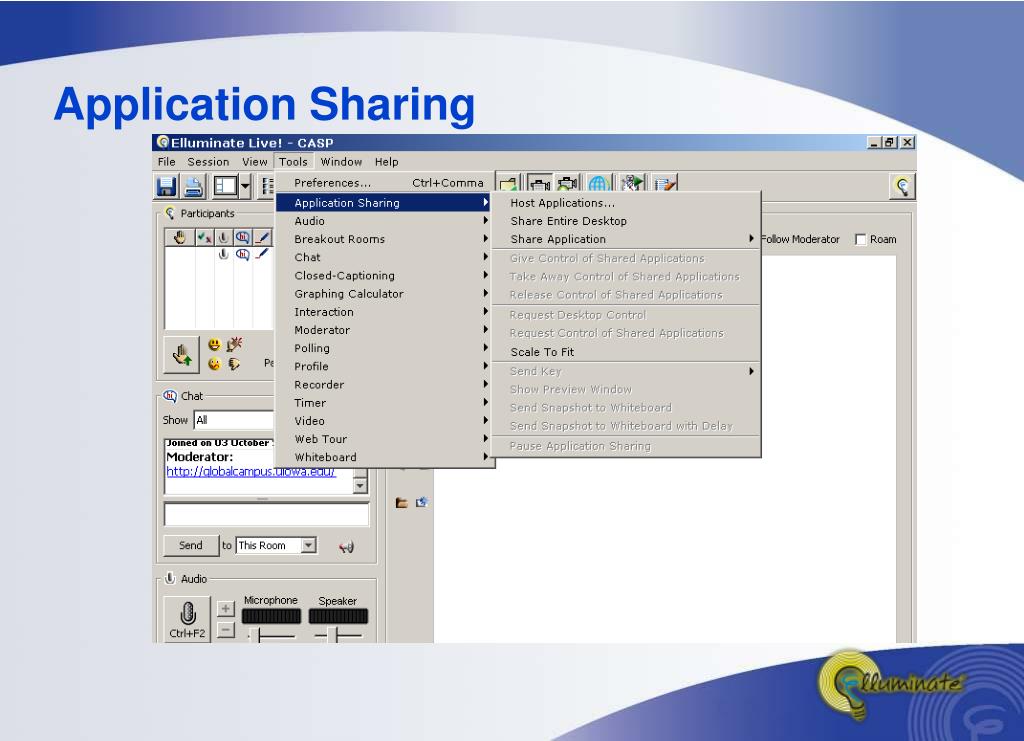Viewport: 1024px width, 741px height.
Task: Expand the Breakout Rooms submenu
Action: pos(385,239)
